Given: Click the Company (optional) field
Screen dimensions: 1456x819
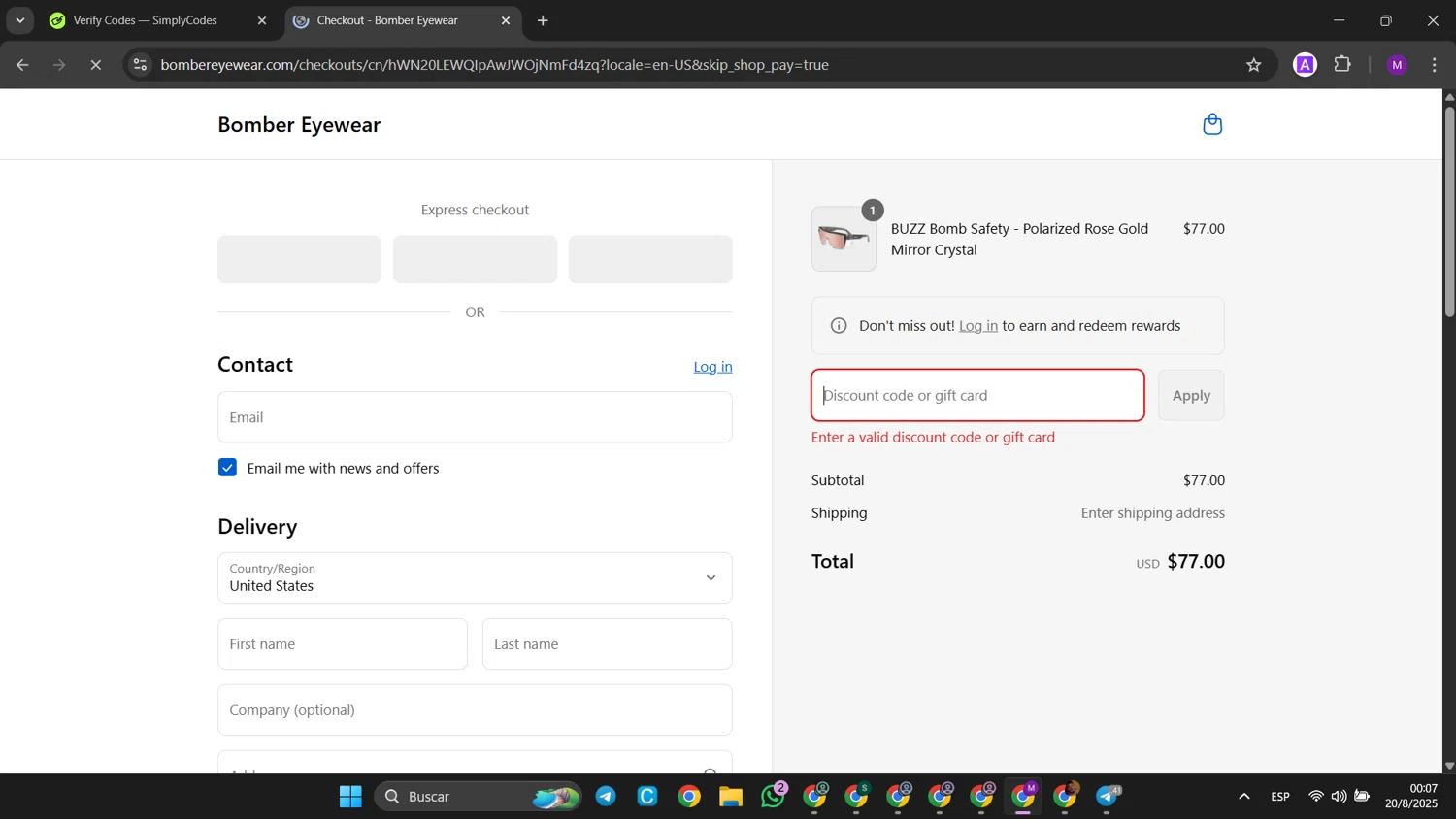Looking at the screenshot, I should pos(475,710).
